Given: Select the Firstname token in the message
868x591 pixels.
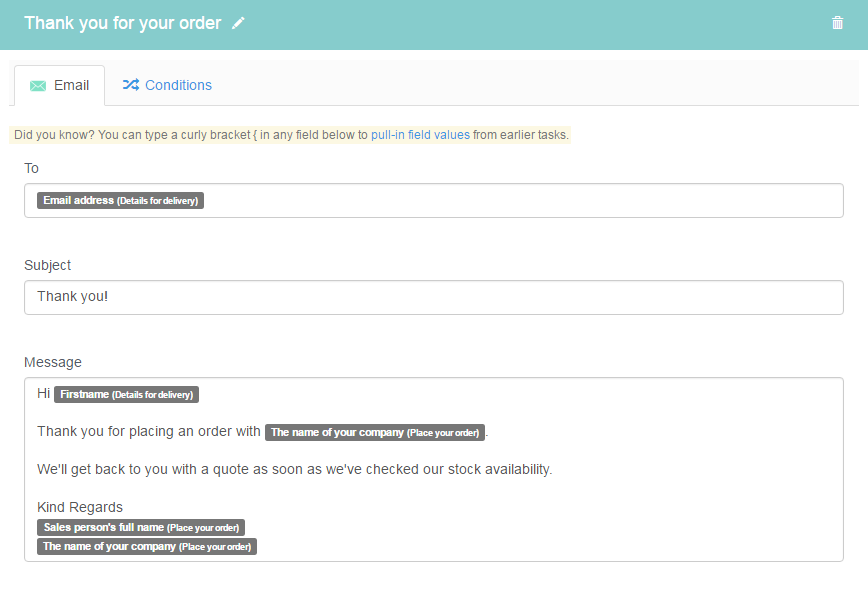Looking at the screenshot, I should click(126, 395).
